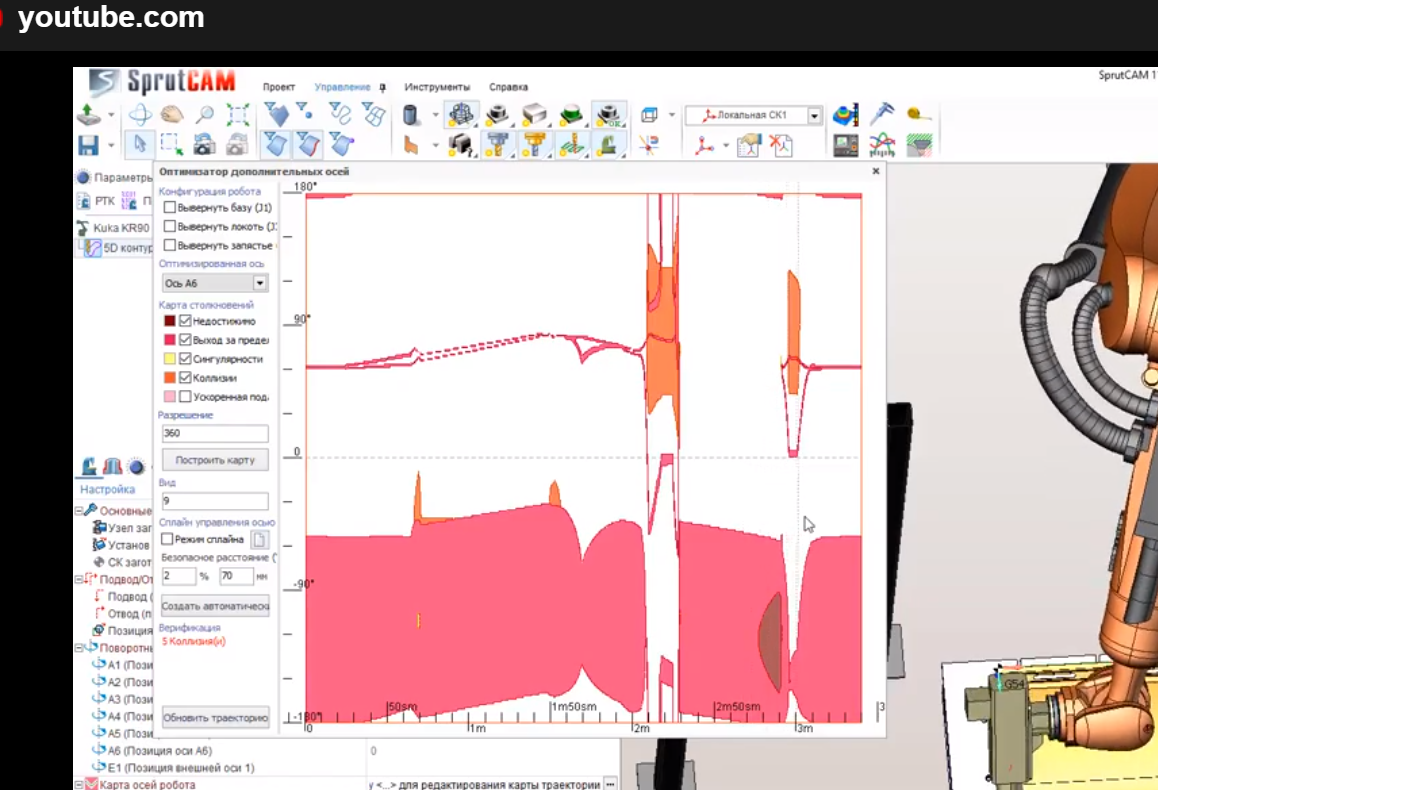Select the arrow pointer selection tool
This screenshot has height=810, width=1428.
pos(139,145)
